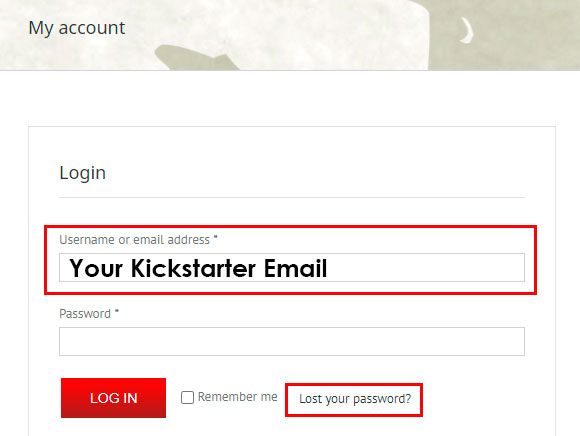The height and width of the screenshot is (436, 580).
Task: Log in with the red LOG IN button
Action: click(113, 398)
